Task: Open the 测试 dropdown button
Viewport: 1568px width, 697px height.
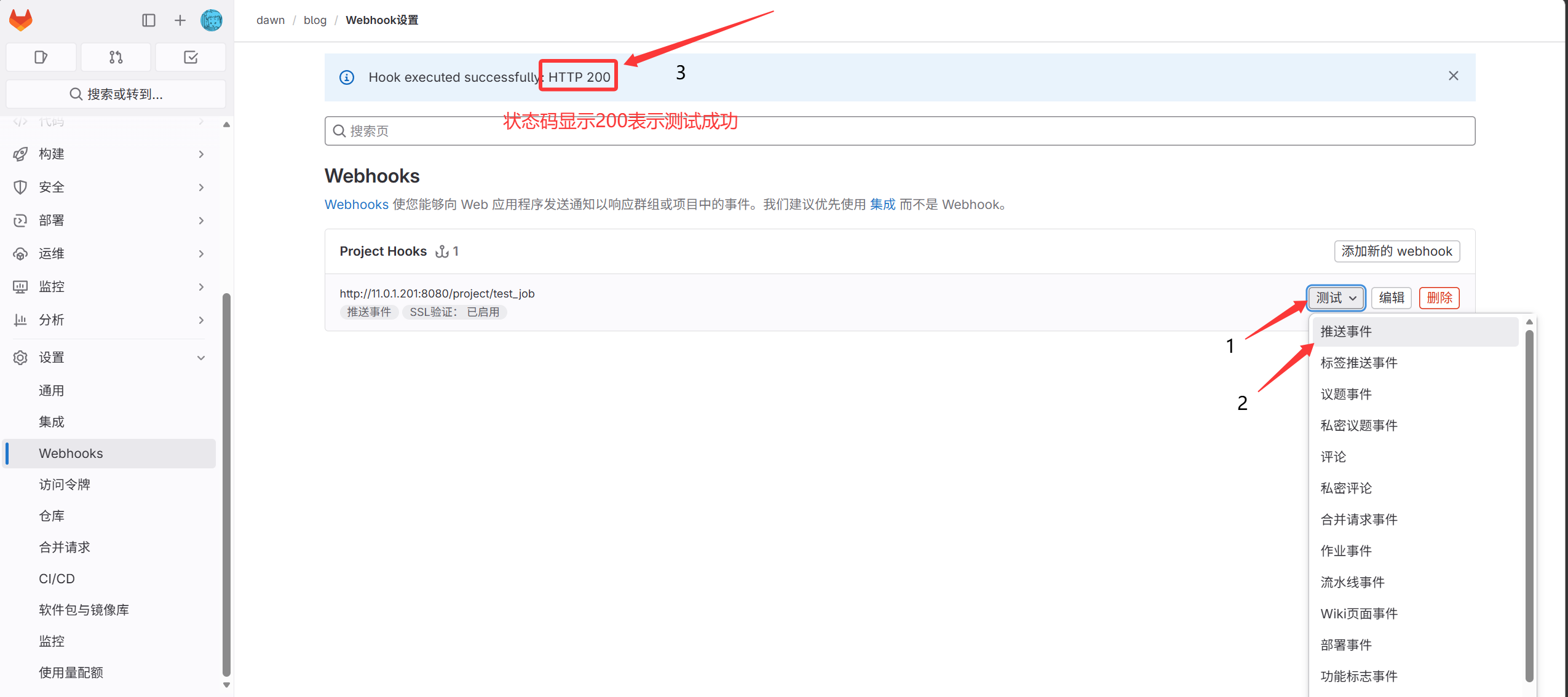Action: 1336,298
